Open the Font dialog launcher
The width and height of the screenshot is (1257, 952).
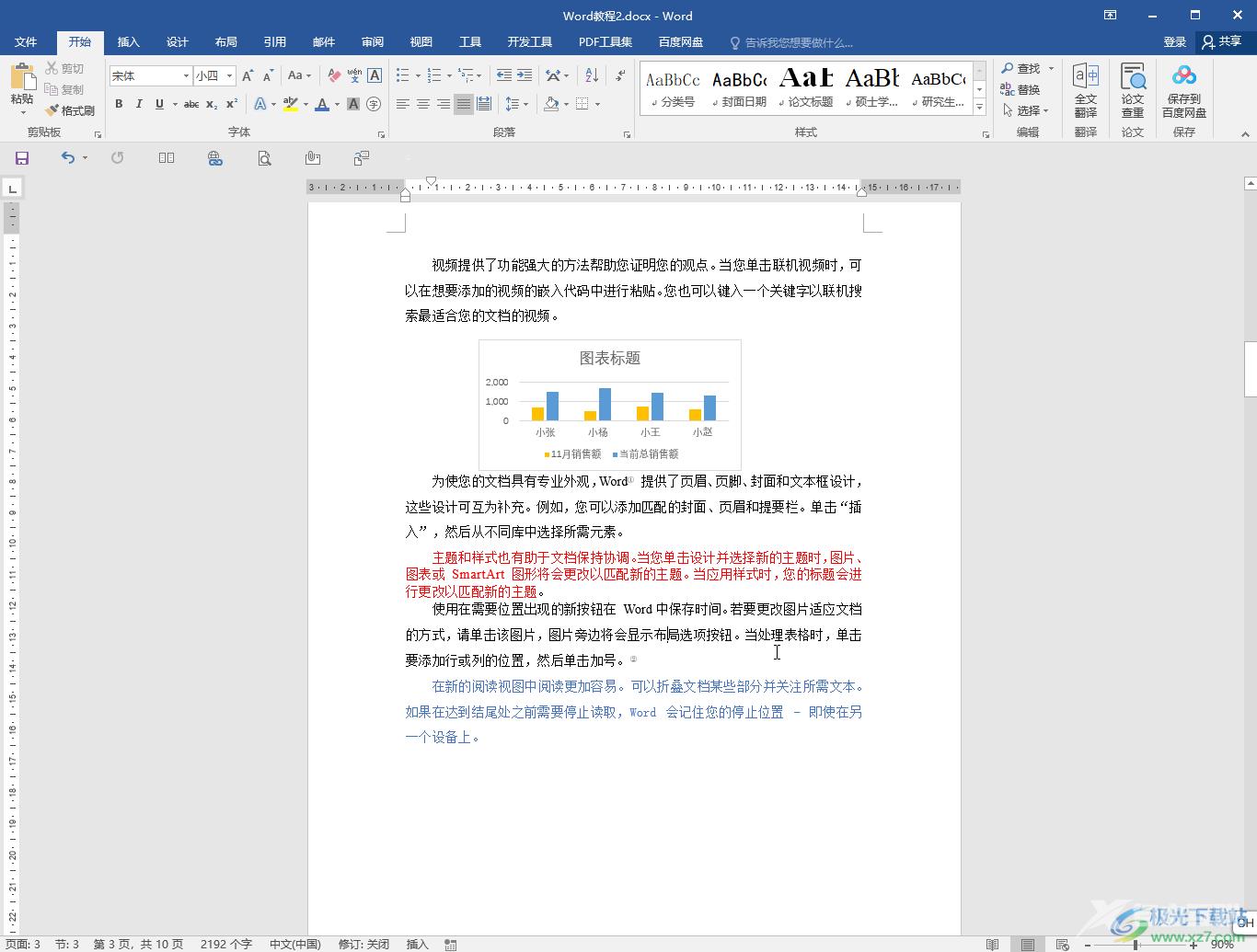click(380, 134)
